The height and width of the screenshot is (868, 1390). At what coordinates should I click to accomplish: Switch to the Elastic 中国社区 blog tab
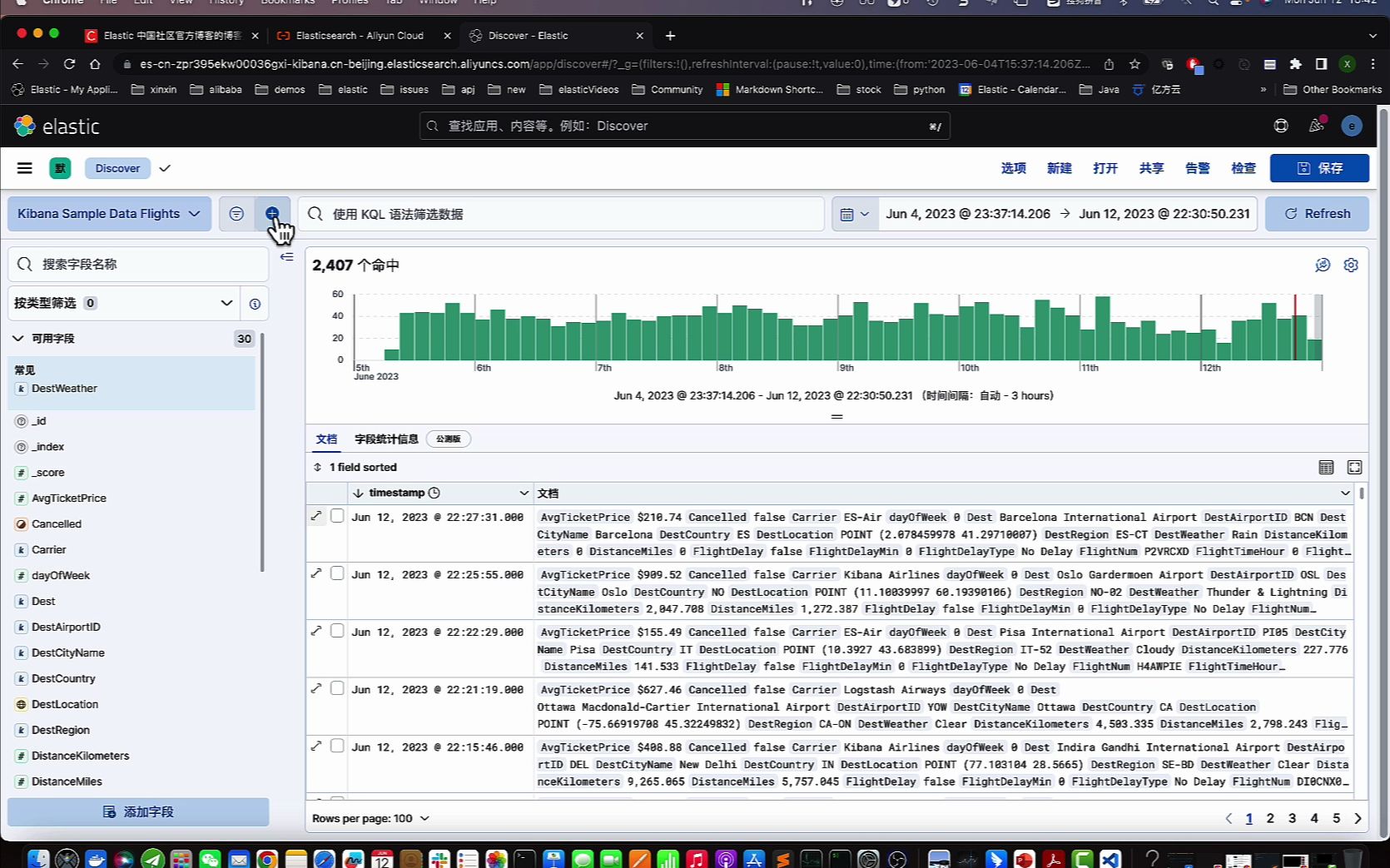click(172, 36)
